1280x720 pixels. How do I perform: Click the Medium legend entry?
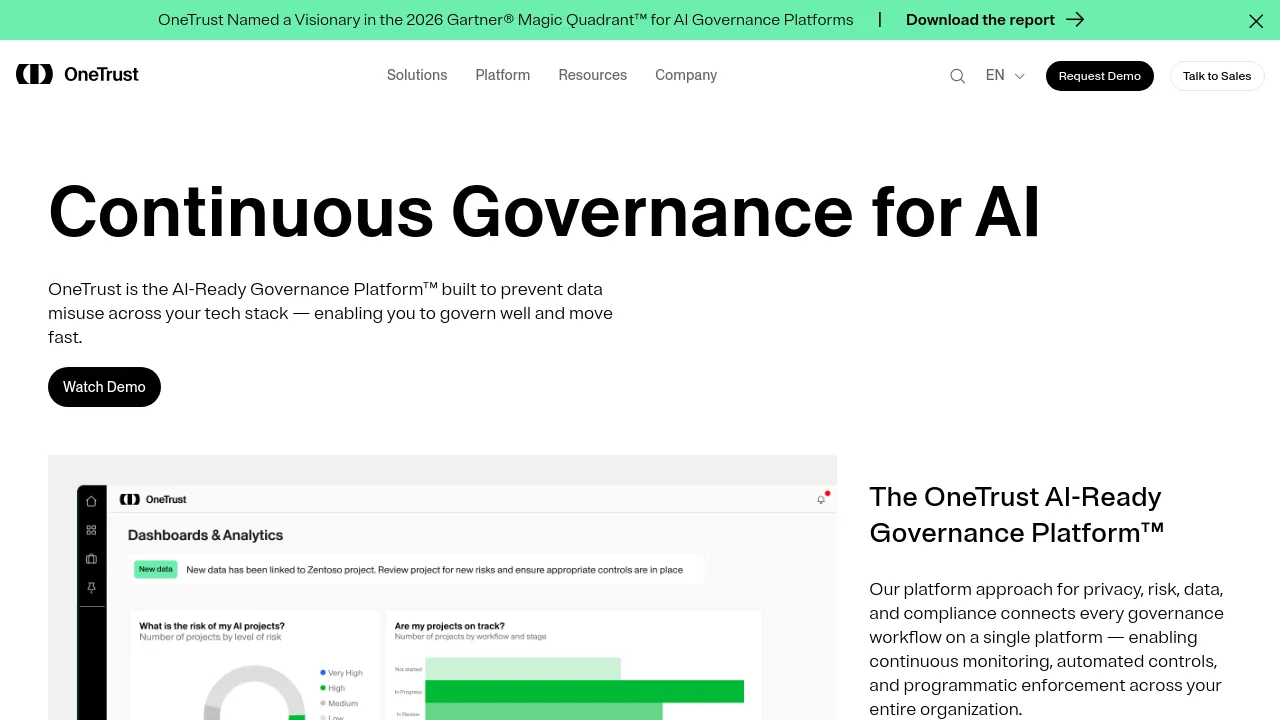[338, 703]
